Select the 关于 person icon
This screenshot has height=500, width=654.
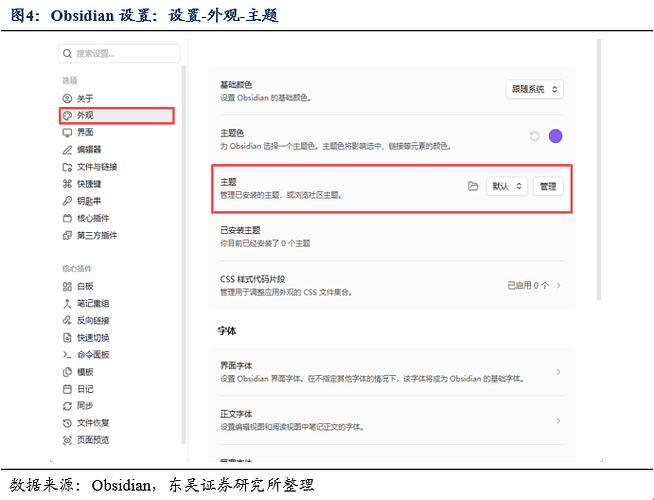tap(67, 98)
